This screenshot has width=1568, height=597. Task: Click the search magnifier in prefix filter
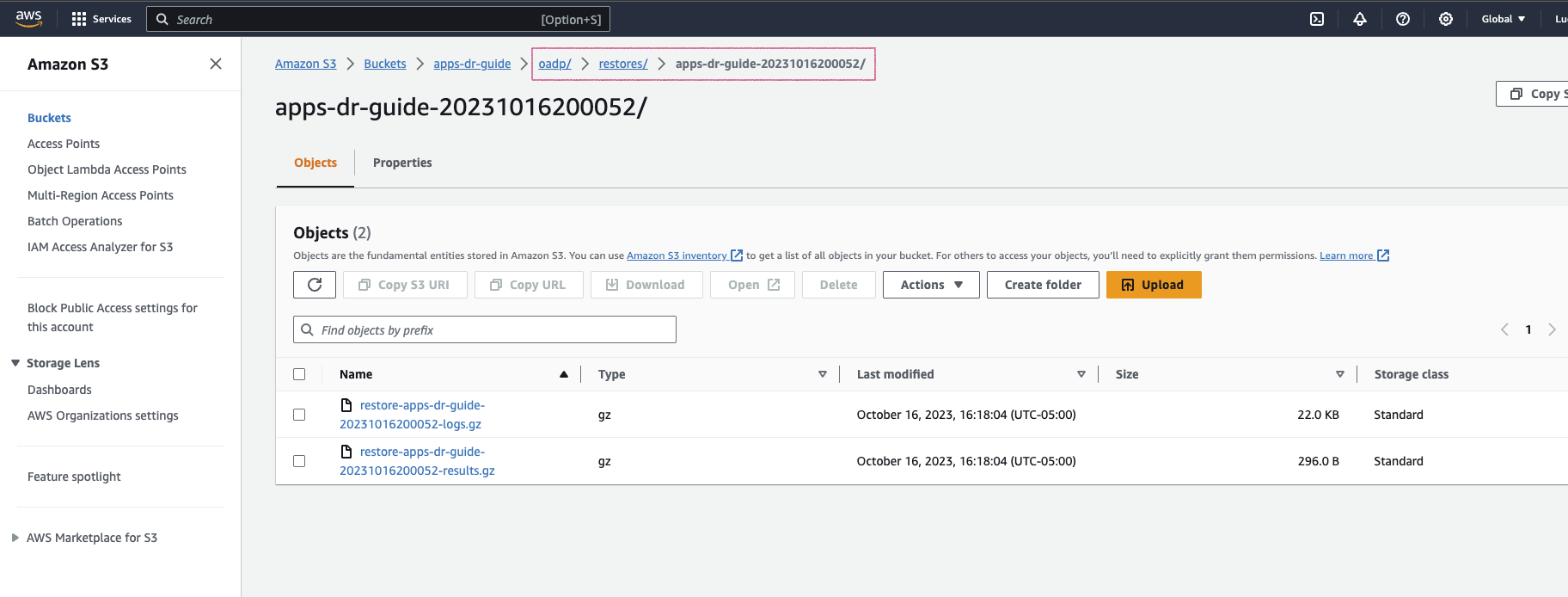[307, 329]
